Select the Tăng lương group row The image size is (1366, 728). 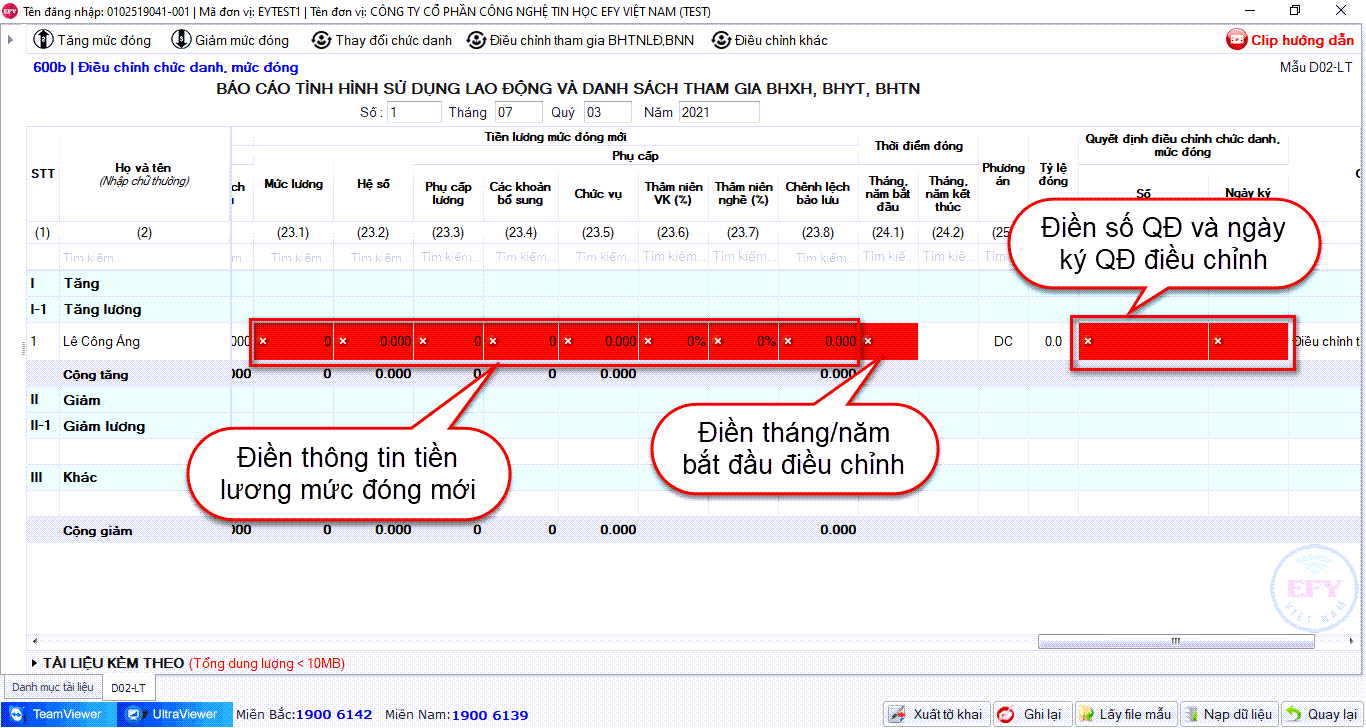[694, 310]
